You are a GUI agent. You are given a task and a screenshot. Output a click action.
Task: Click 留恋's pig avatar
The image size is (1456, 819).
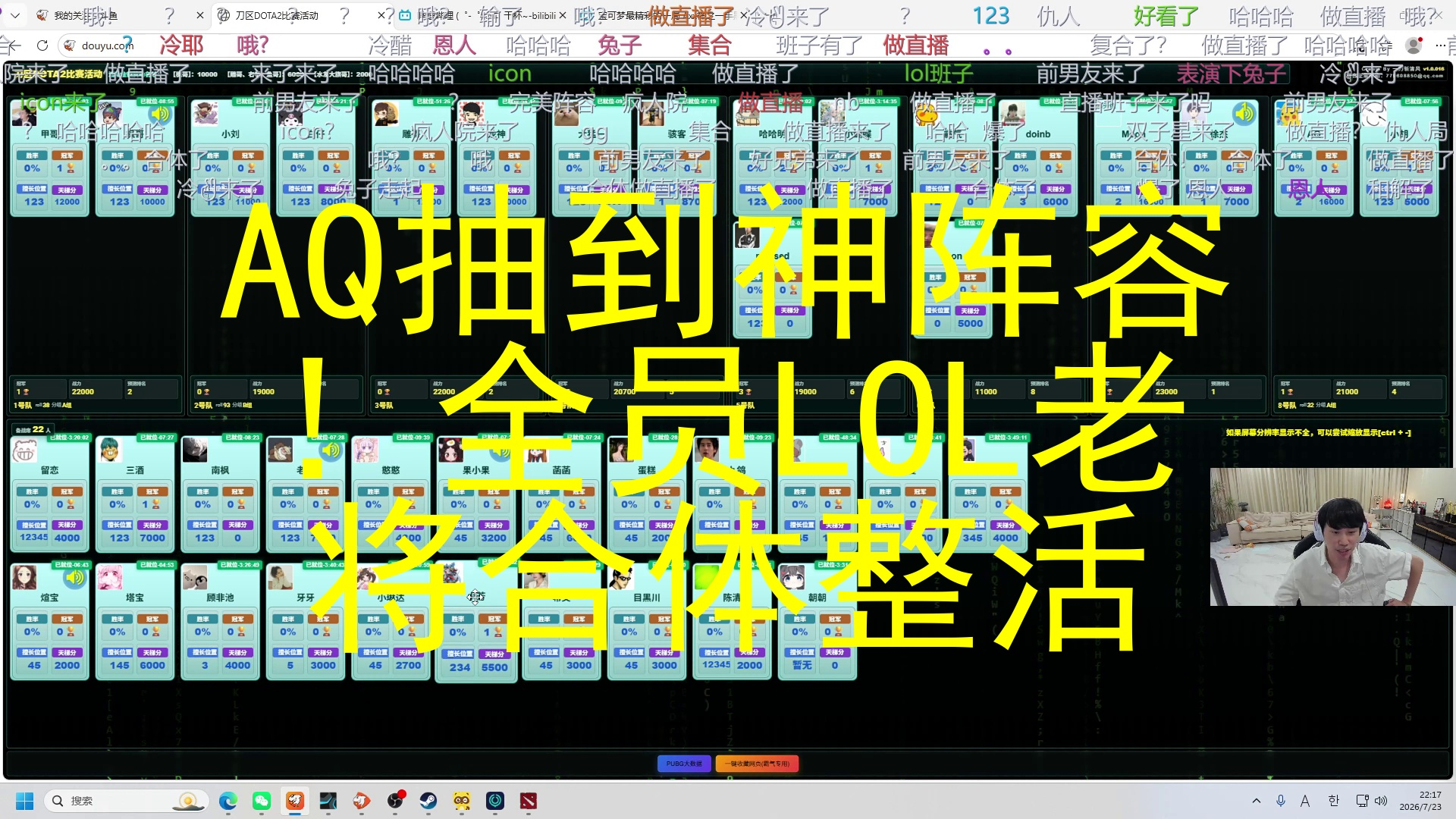pyautogui.click(x=24, y=450)
